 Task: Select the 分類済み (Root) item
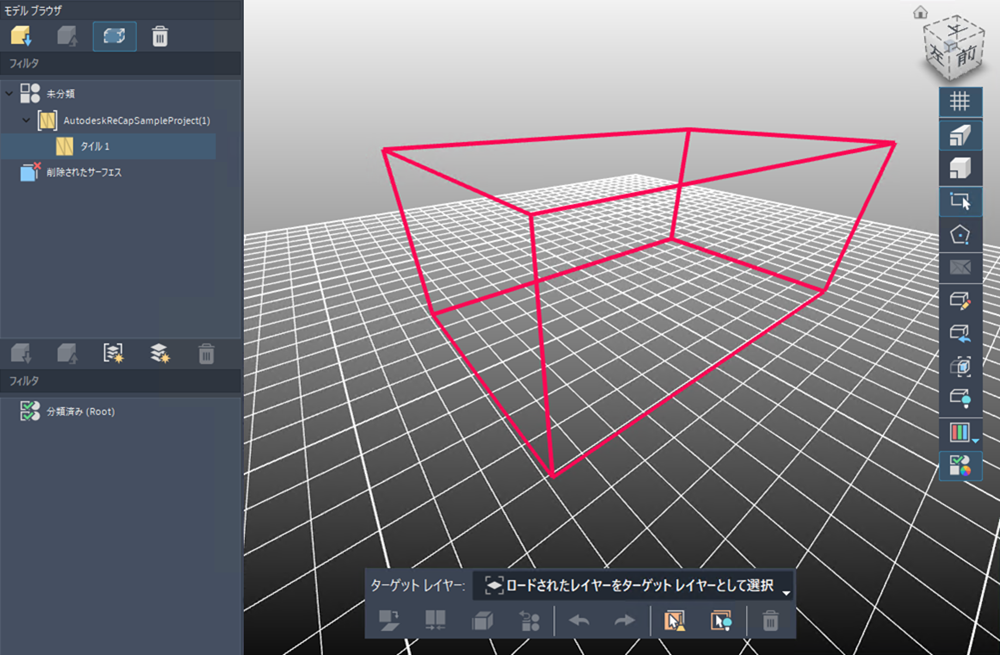(68, 411)
